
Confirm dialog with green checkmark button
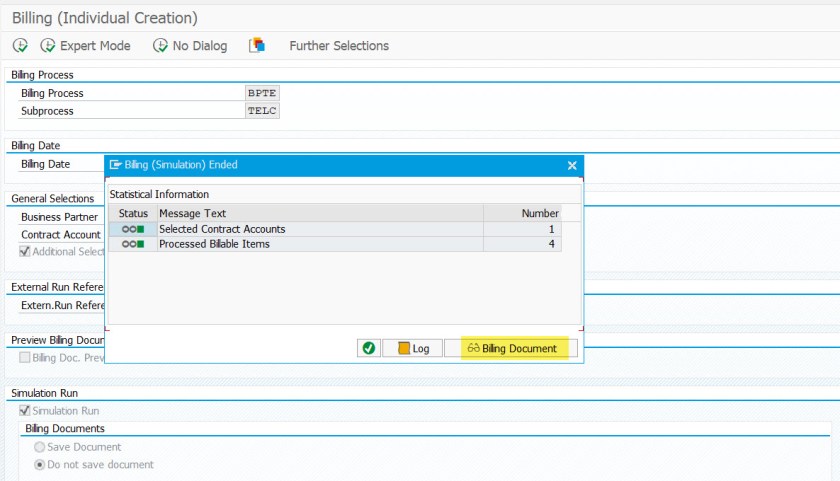click(369, 348)
